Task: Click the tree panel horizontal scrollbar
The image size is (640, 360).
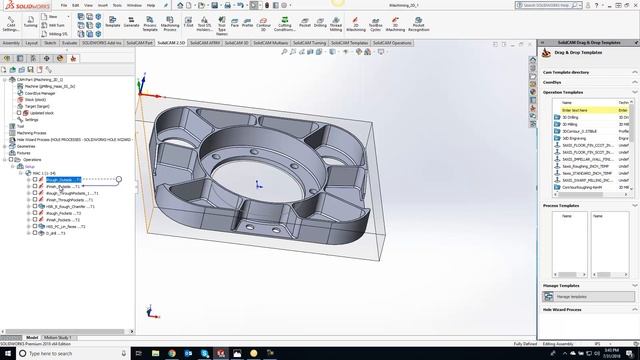Action: pyautogui.click(x=67, y=331)
